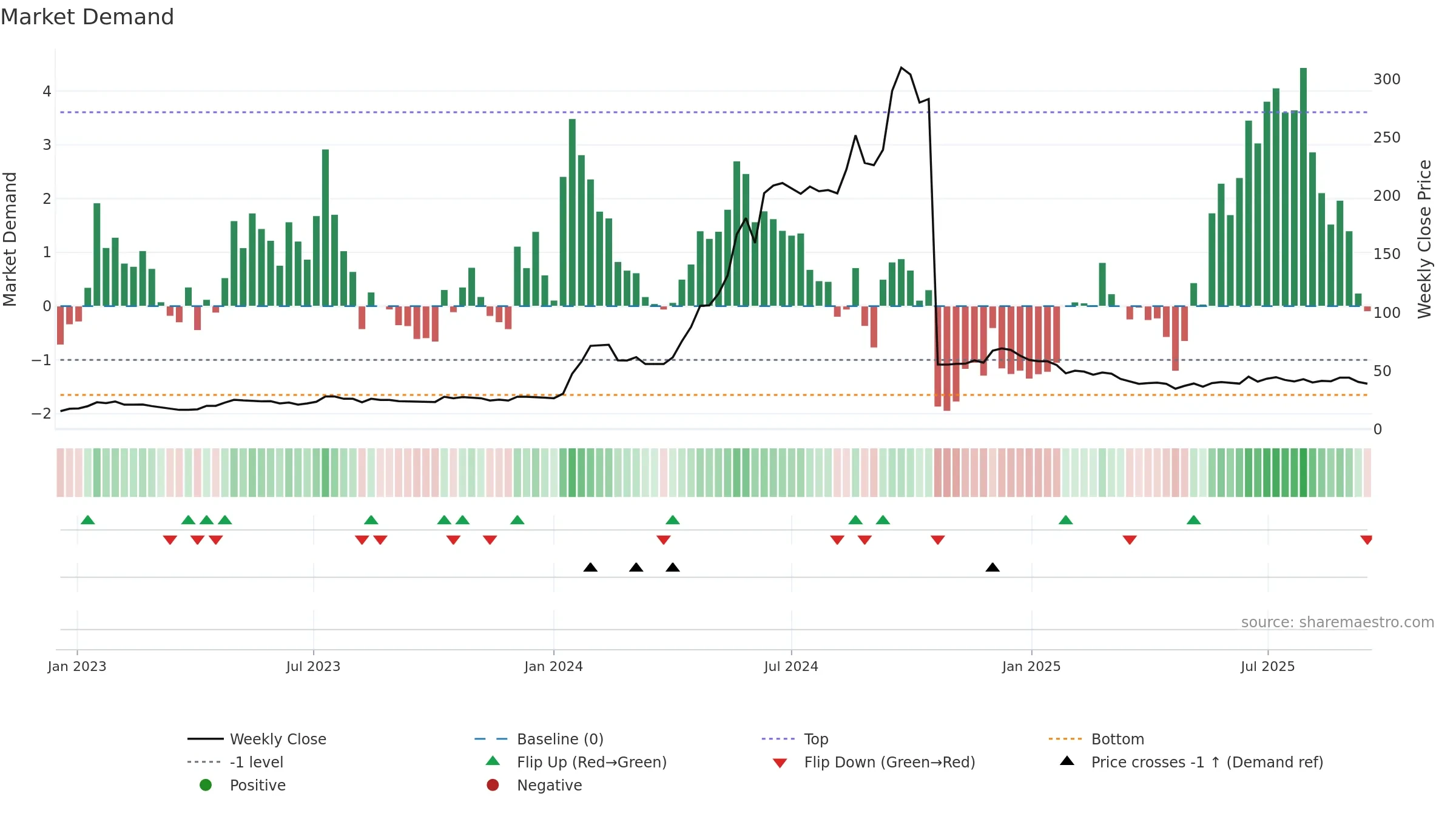Click the rotated Weekly Close Price axis title
The width and height of the screenshot is (1456, 819).
(1424, 239)
